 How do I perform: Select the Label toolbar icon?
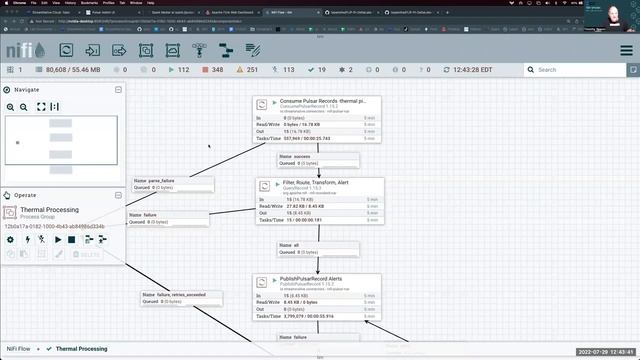(x=253, y=50)
